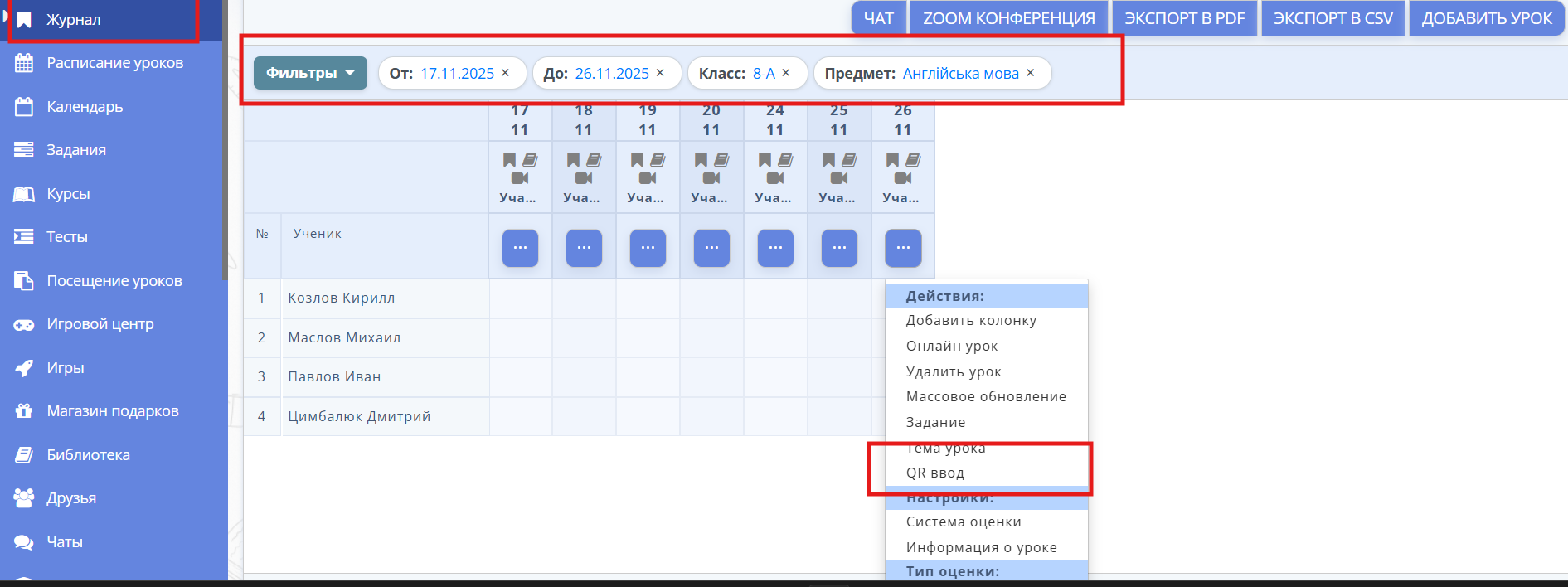
Task: Click the book icon under date 18.11
Action: tap(594, 159)
